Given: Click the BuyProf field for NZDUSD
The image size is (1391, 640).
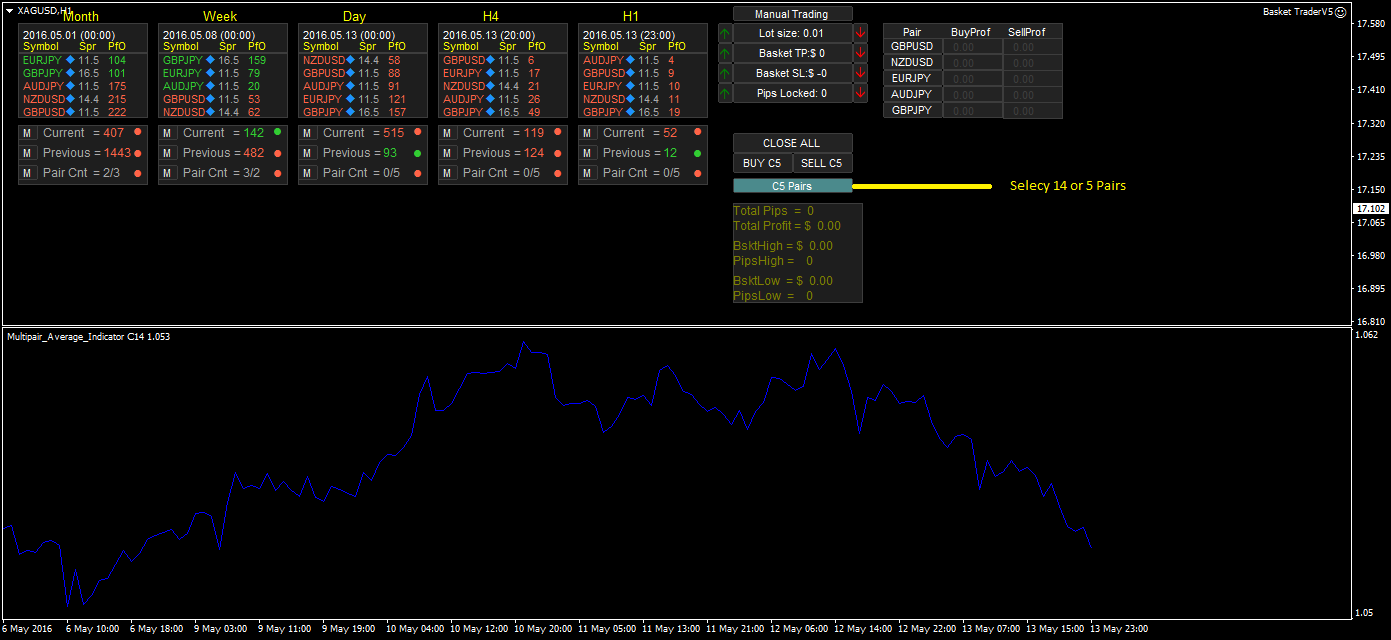Looking at the screenshot, I should (973, 62).
